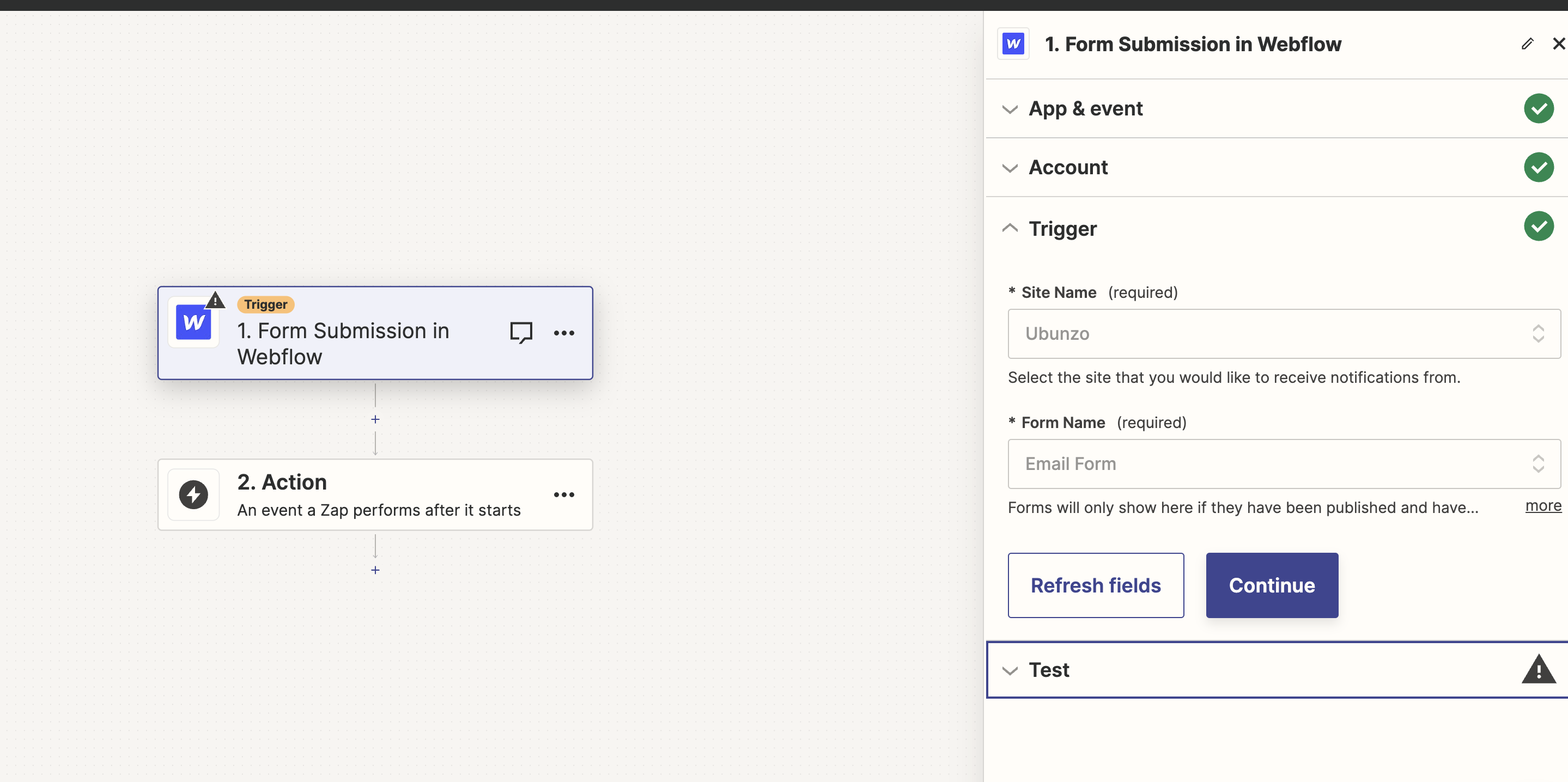Click 'An event a Zap performs after it starts'

[x=379, y=510]
